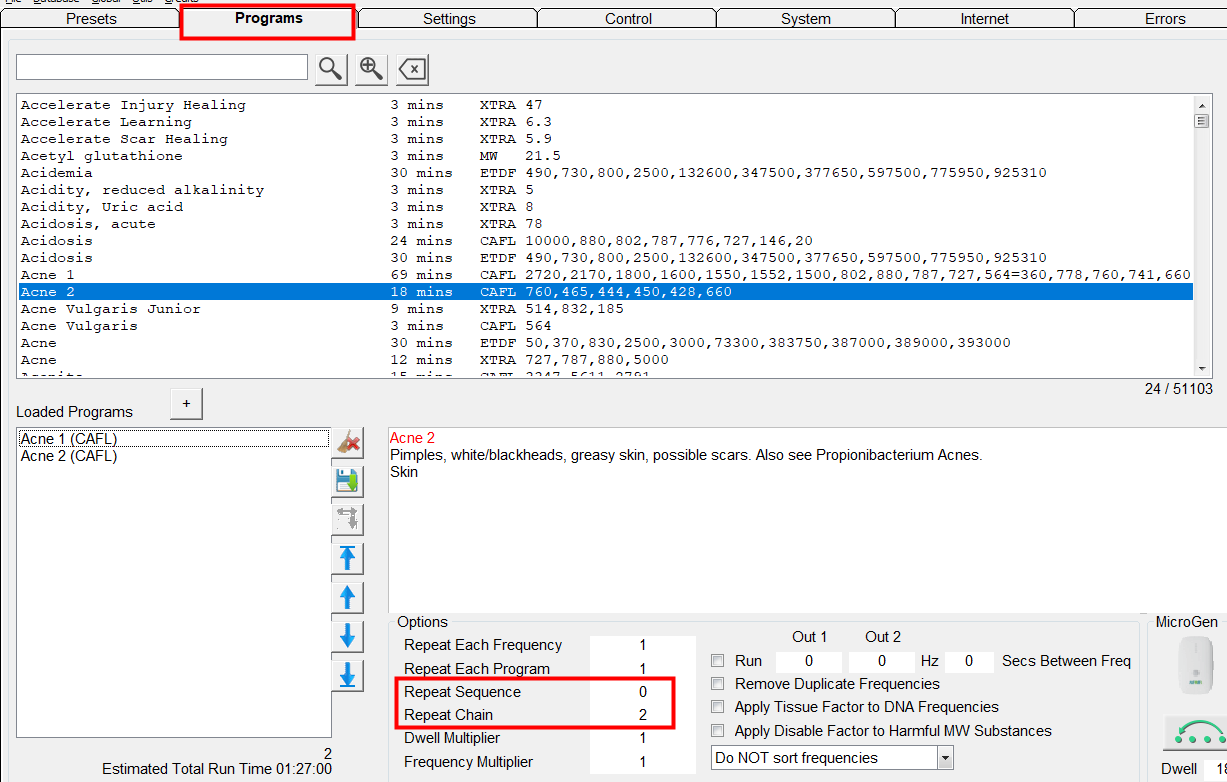Image resolution: width=1227 pixels, height=782 pixels.
Task: Click the Repeat Chain value field
Action: [642, 715]
